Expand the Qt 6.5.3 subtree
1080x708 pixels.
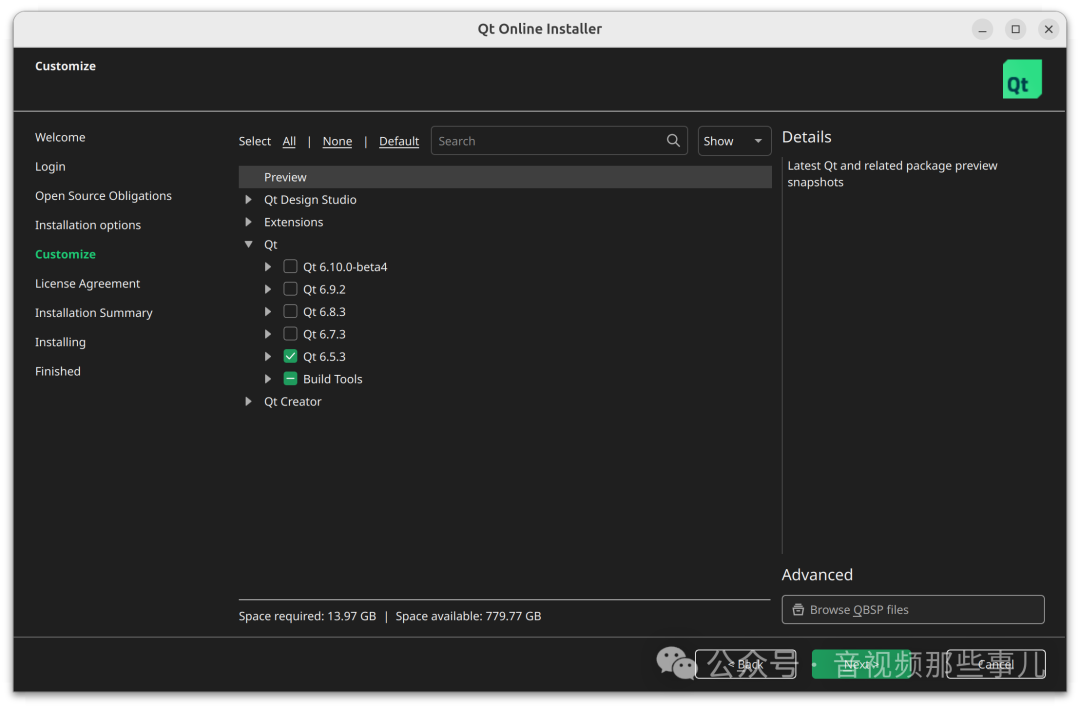[x=268, y=356]
